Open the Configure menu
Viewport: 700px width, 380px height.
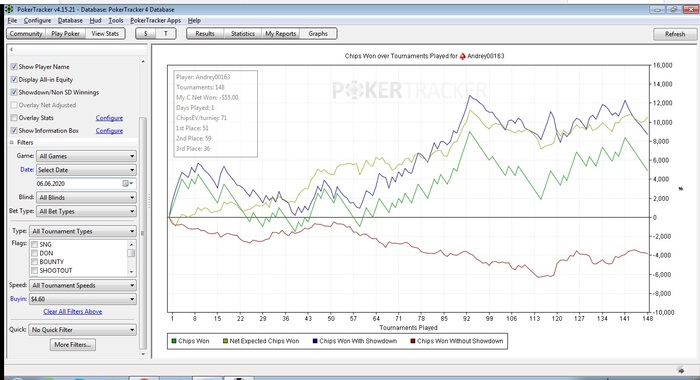click(38, 21)
